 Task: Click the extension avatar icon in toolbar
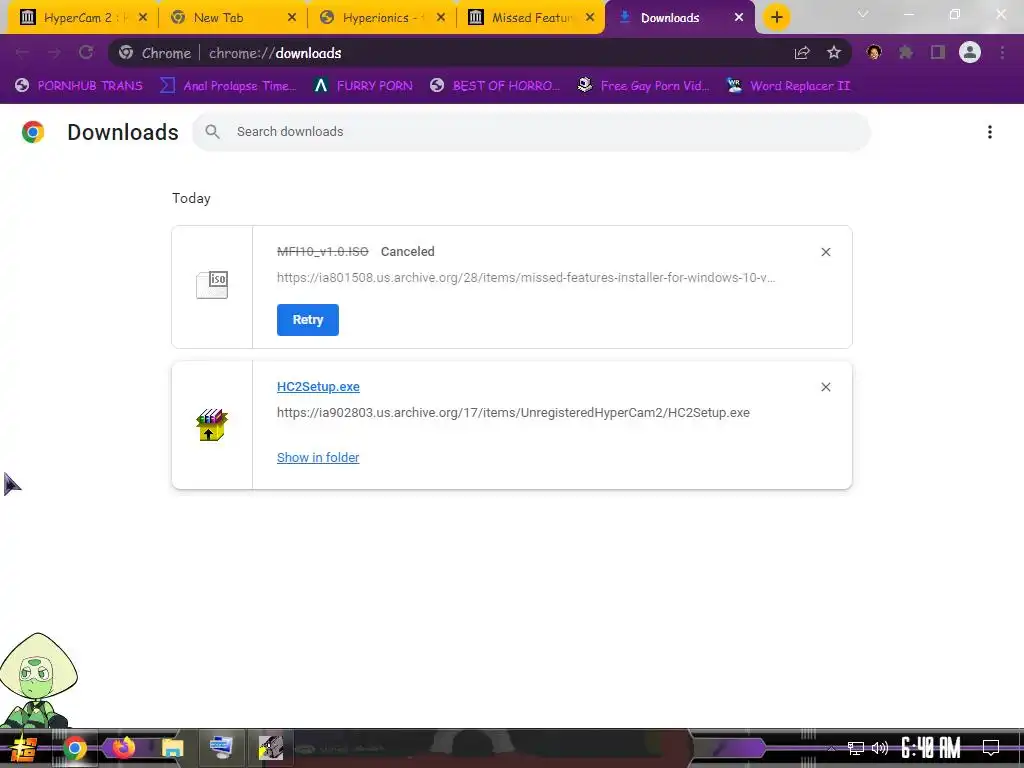click(x=874, y=53)
